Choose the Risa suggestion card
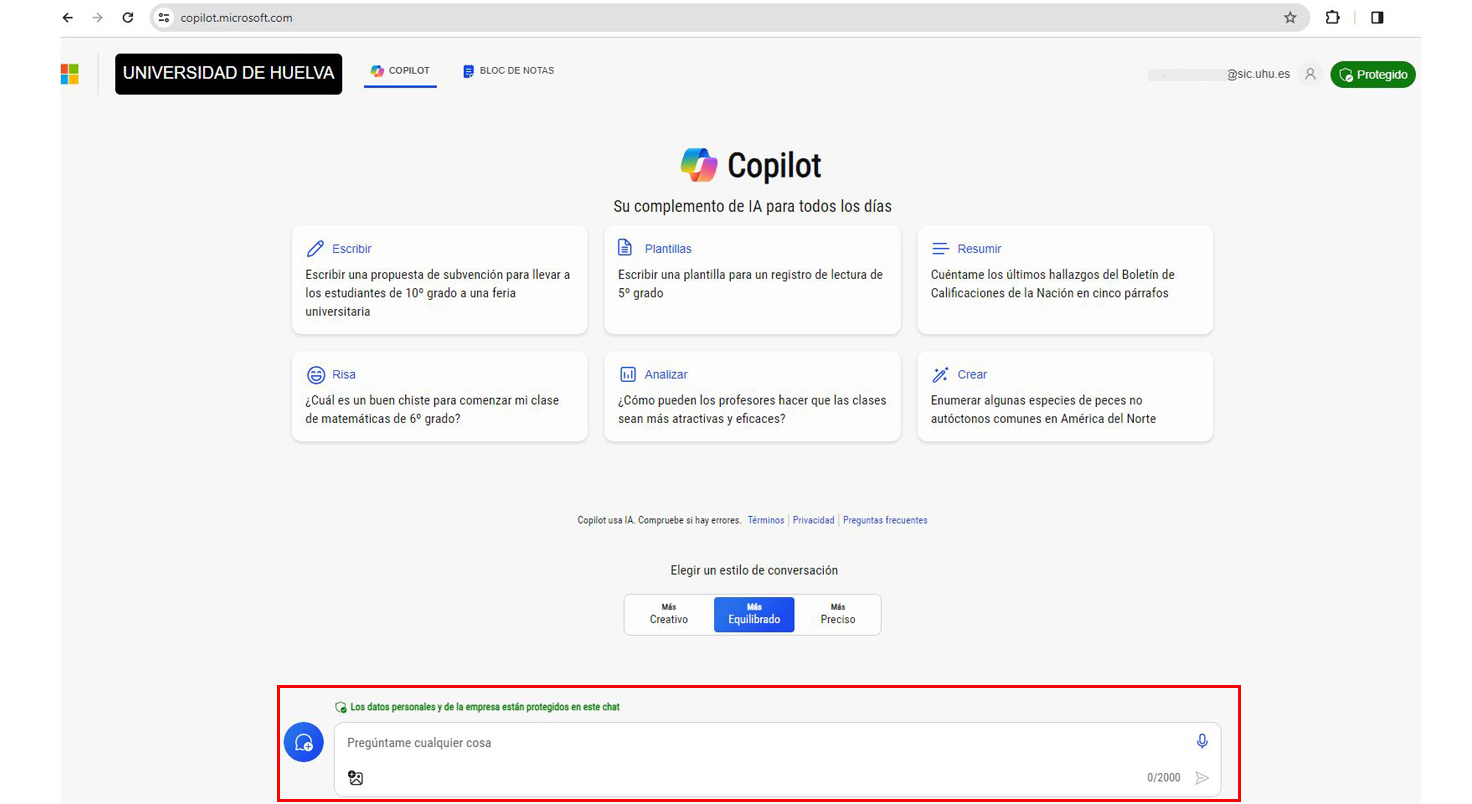 point(439,396)
